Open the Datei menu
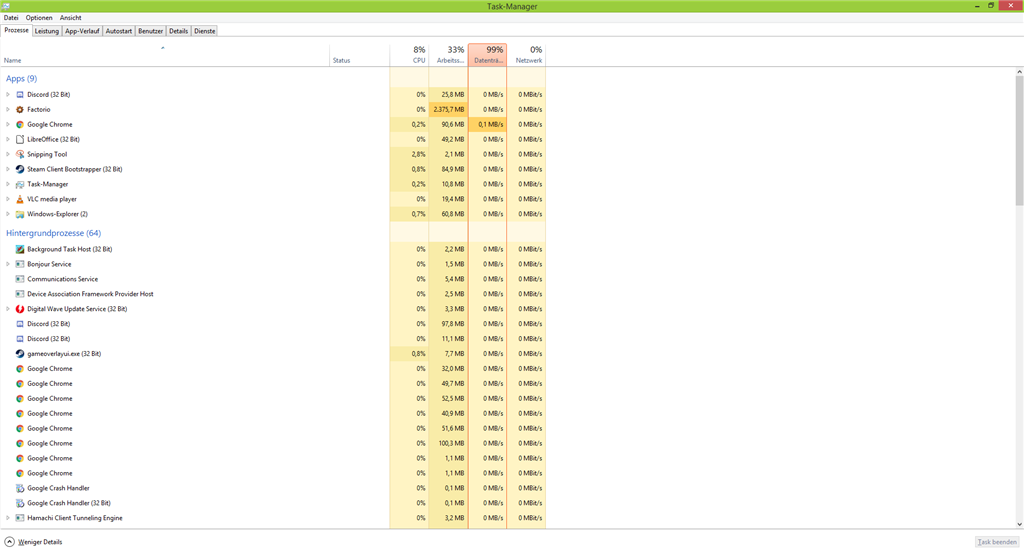 11,18
